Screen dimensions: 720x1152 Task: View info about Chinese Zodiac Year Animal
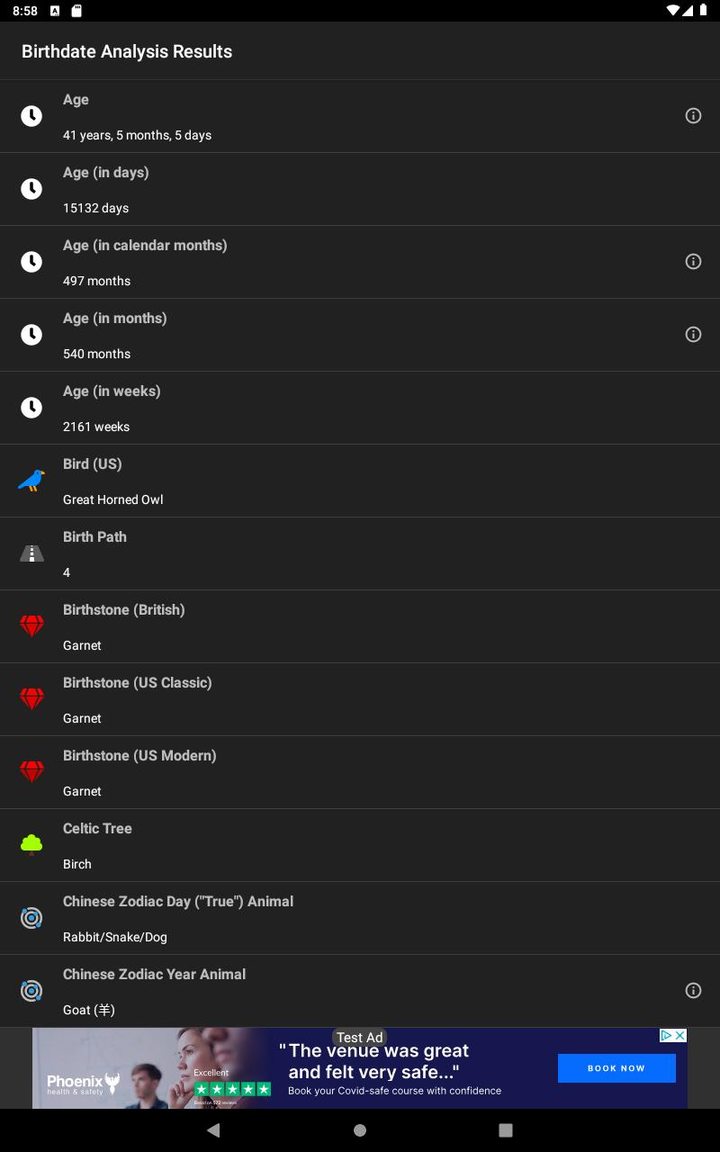[693, 990]
